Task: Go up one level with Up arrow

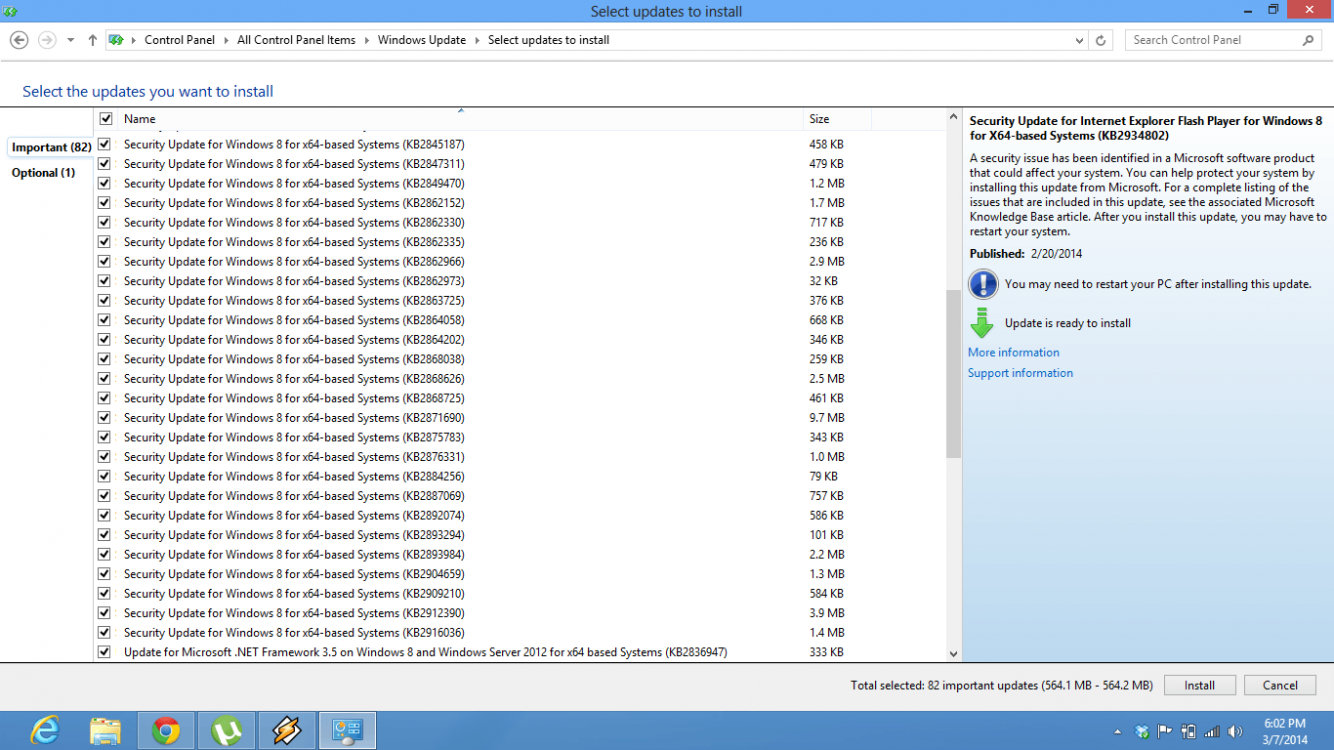Action: pos(92,40)
